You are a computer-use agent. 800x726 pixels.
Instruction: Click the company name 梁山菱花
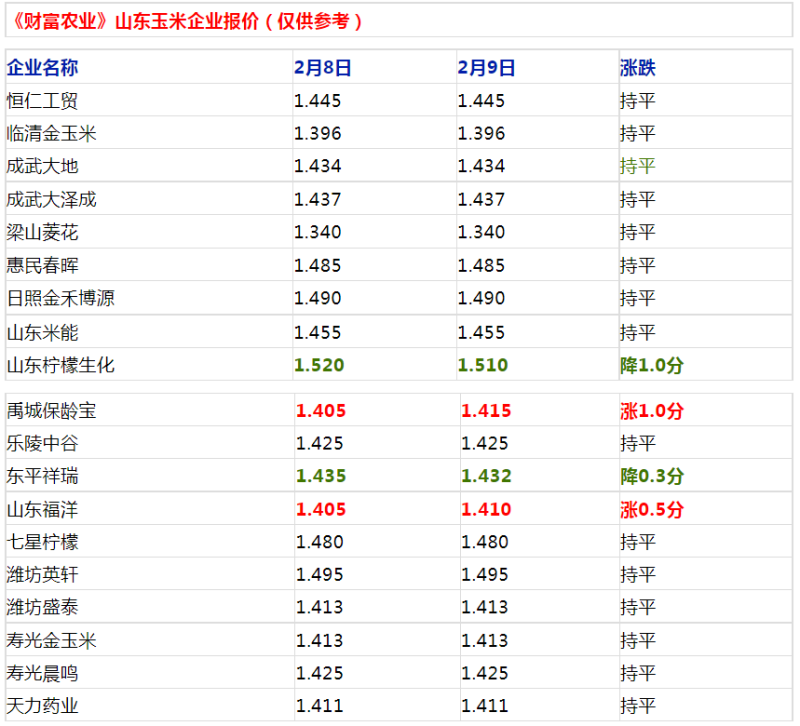point(42,232)
